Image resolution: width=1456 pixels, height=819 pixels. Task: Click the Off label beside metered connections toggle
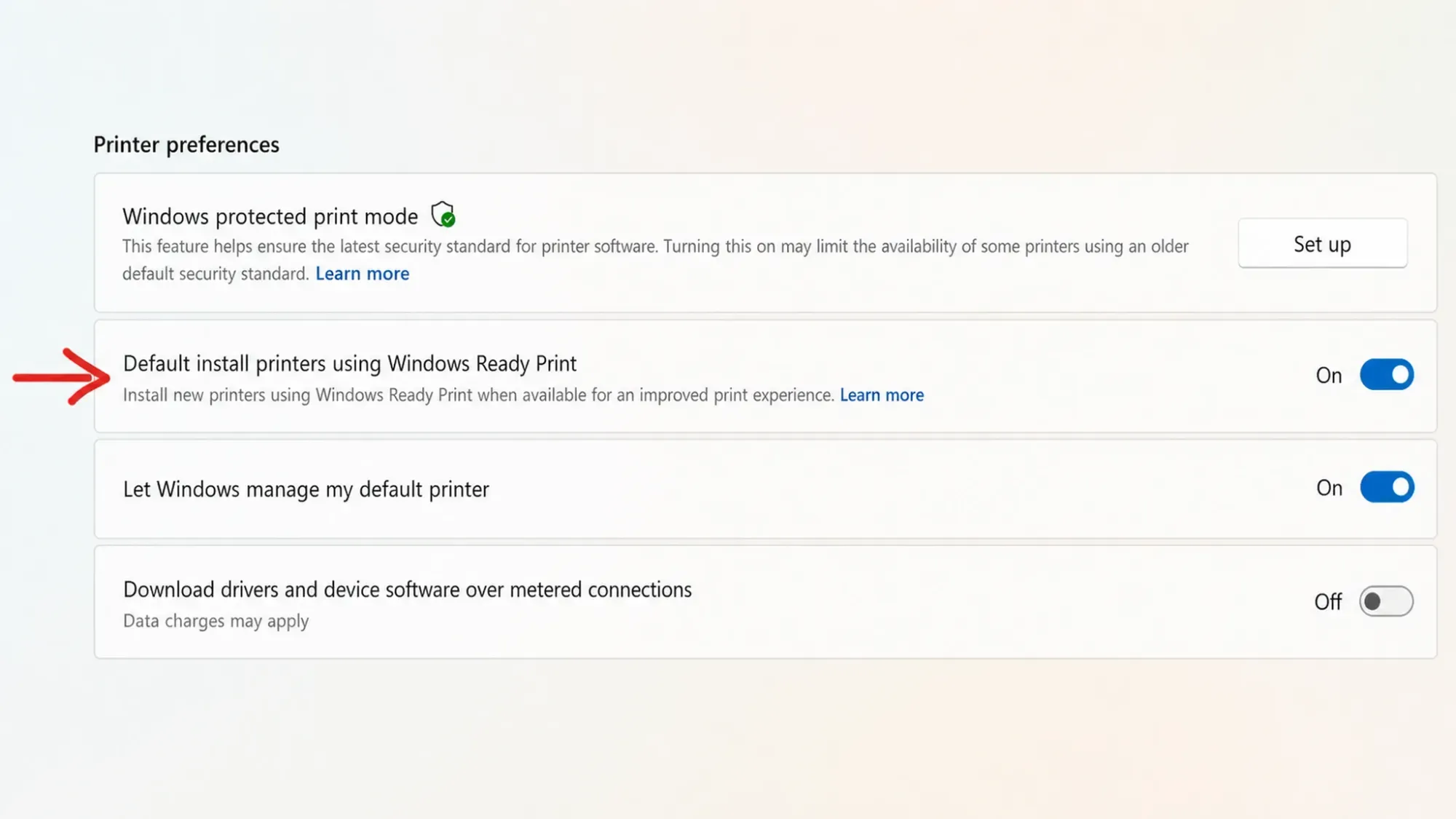tap(1328, 602)
